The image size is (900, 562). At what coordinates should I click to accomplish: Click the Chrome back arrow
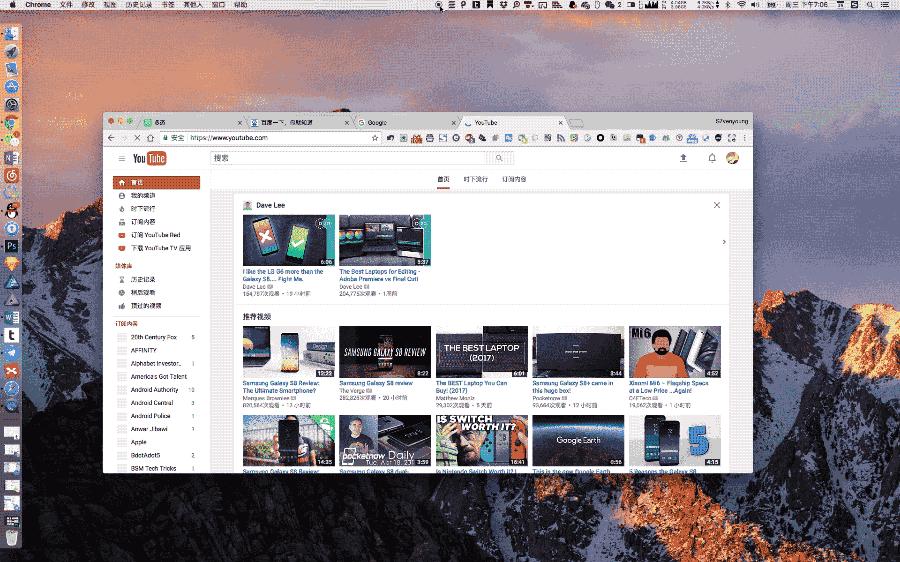(111, 138)
